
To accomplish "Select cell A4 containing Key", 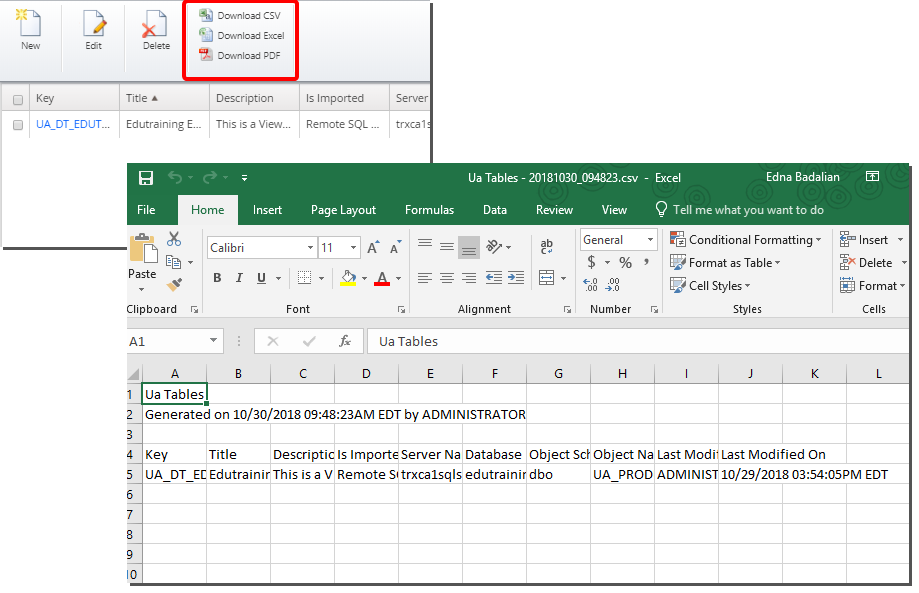I will pos(175,454).
